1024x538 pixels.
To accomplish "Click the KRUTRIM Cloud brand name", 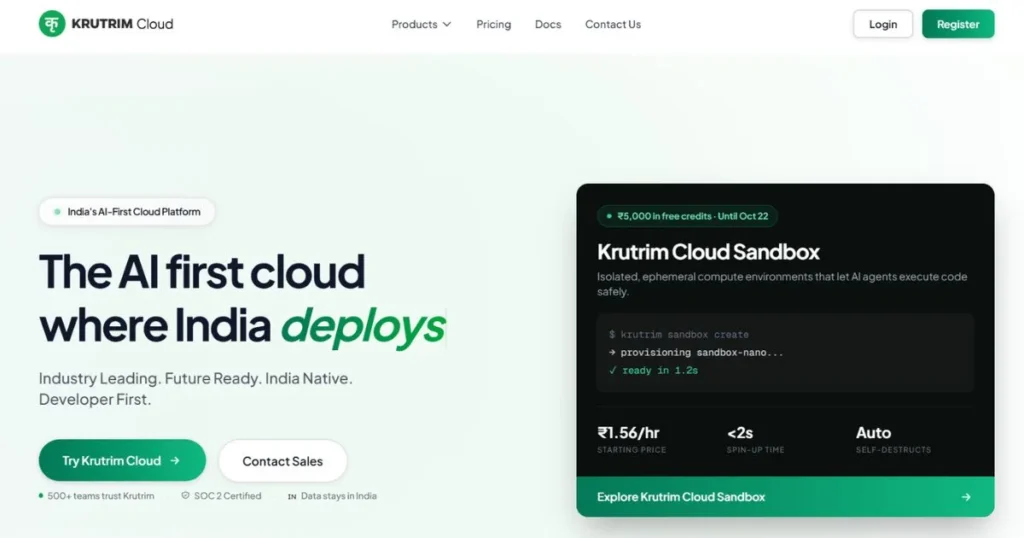I will (122, 24).
